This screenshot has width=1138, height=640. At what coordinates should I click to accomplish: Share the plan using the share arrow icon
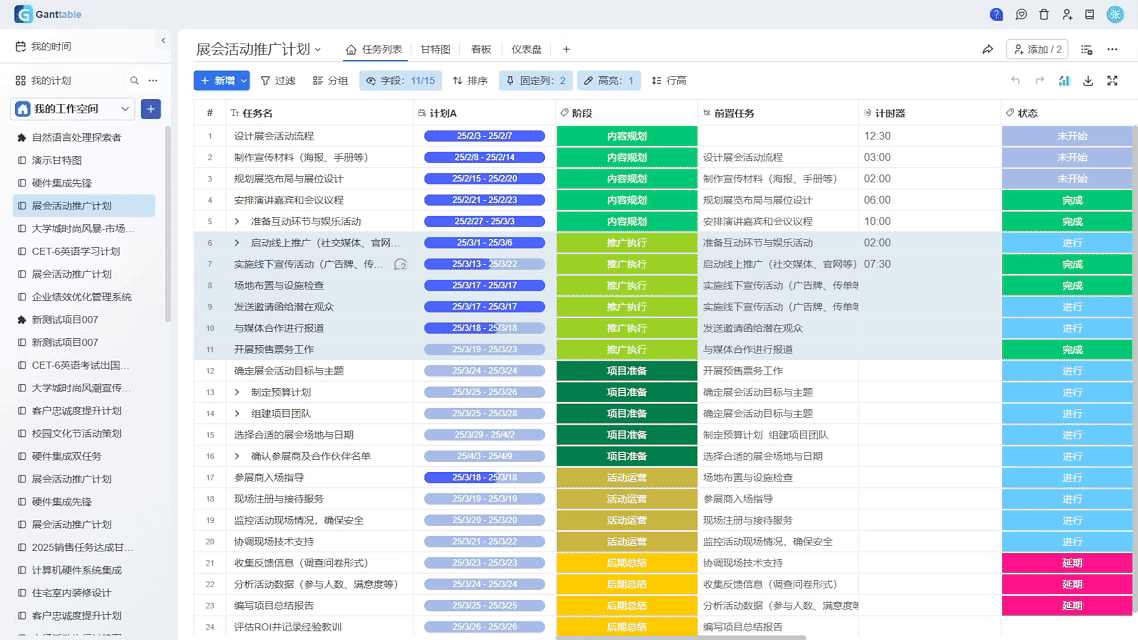(x=988, y=49)
